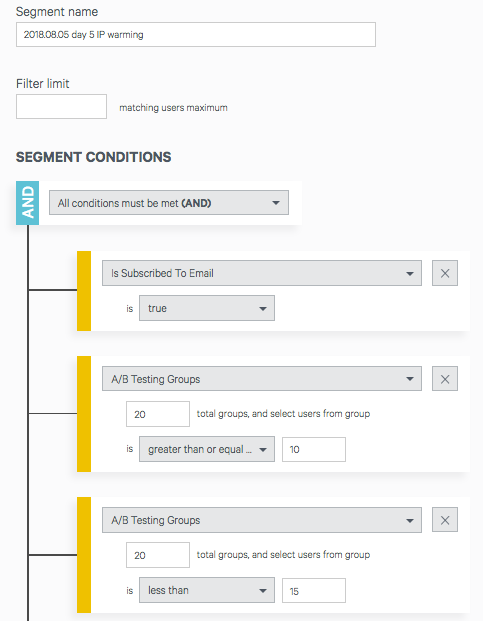Open the less than operator dropdown

[x=207, y=590]
